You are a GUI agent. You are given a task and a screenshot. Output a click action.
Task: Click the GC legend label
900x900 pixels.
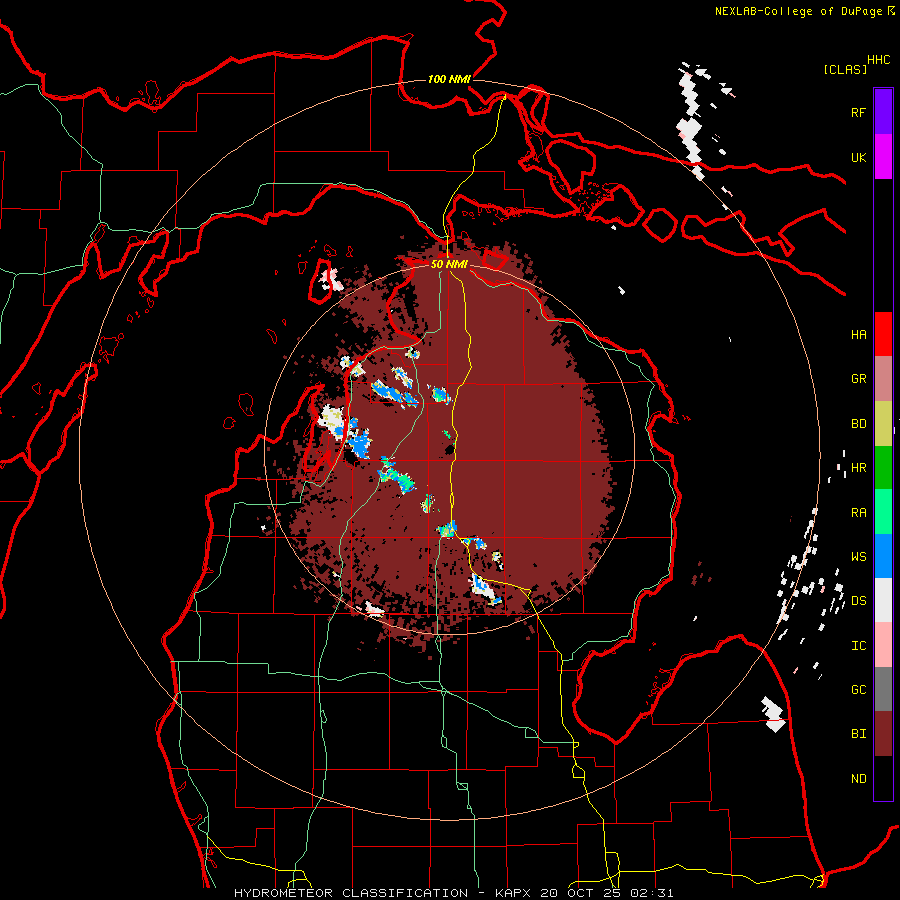(858, 690)
